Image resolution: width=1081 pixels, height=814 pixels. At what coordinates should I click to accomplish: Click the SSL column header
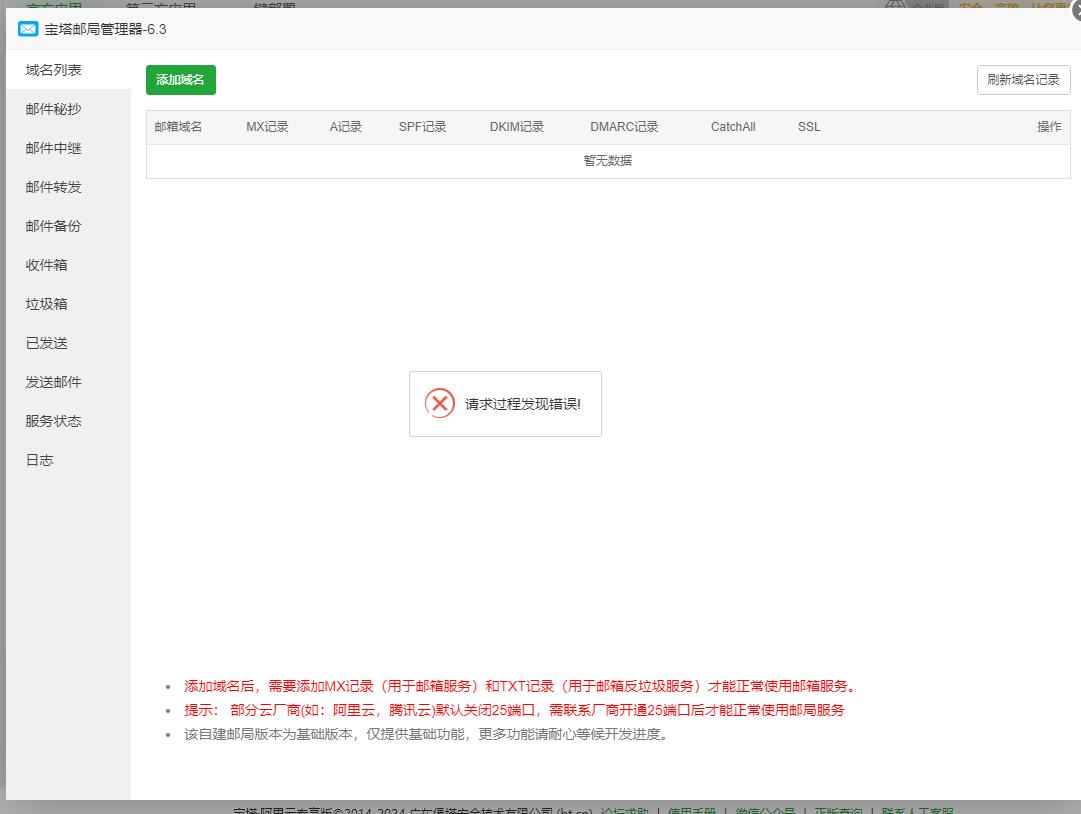click(x=809, y=127)
